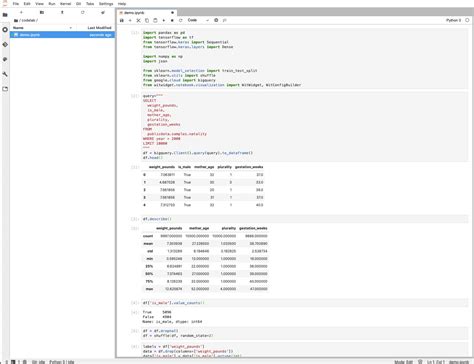Upload files with the upload arrow icon
This screenshot has width=474, height=364.
pos(62,12)
